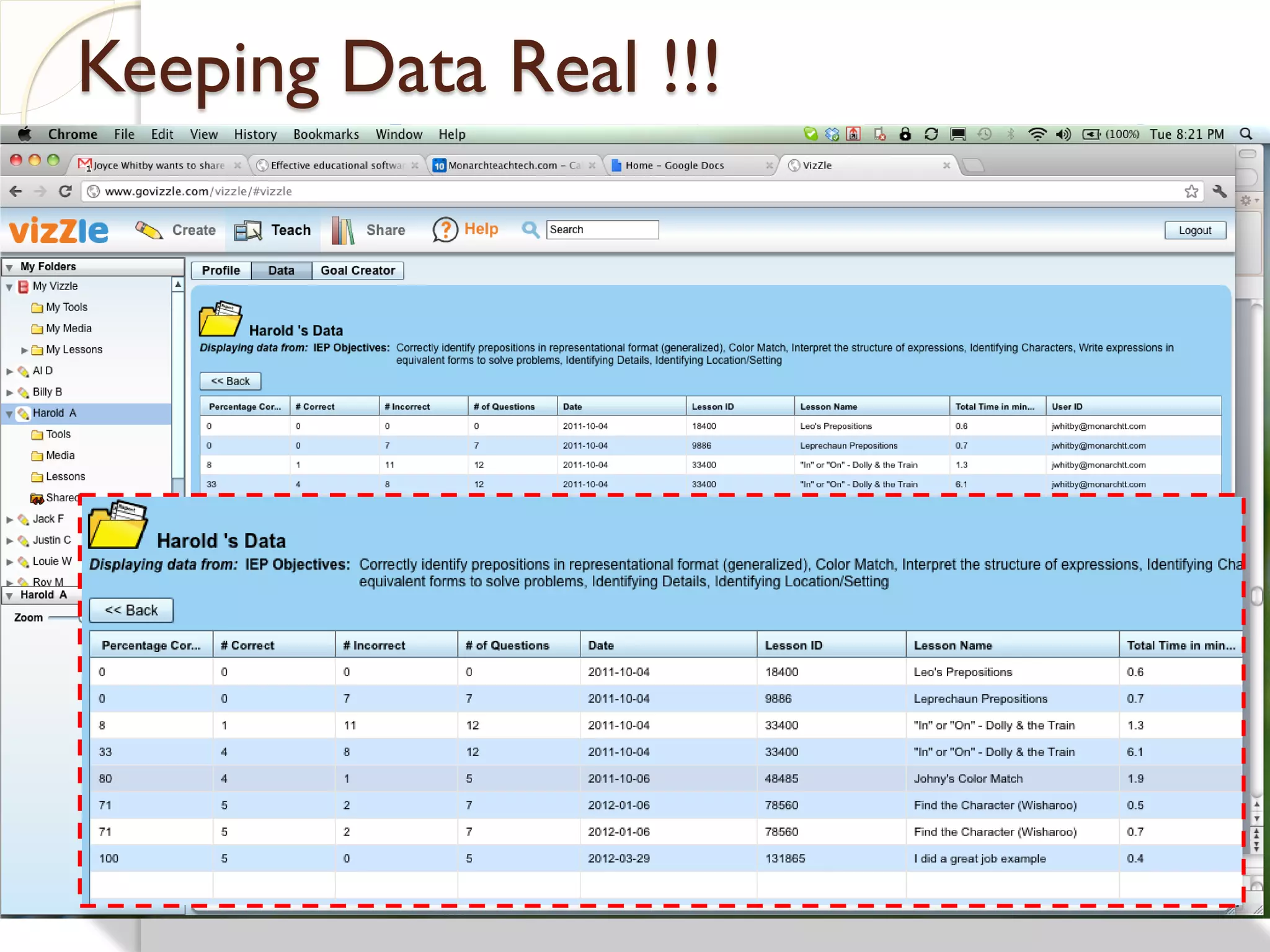Open the File menu
This screenshot has height=952, width=1270.
point(124,134)
